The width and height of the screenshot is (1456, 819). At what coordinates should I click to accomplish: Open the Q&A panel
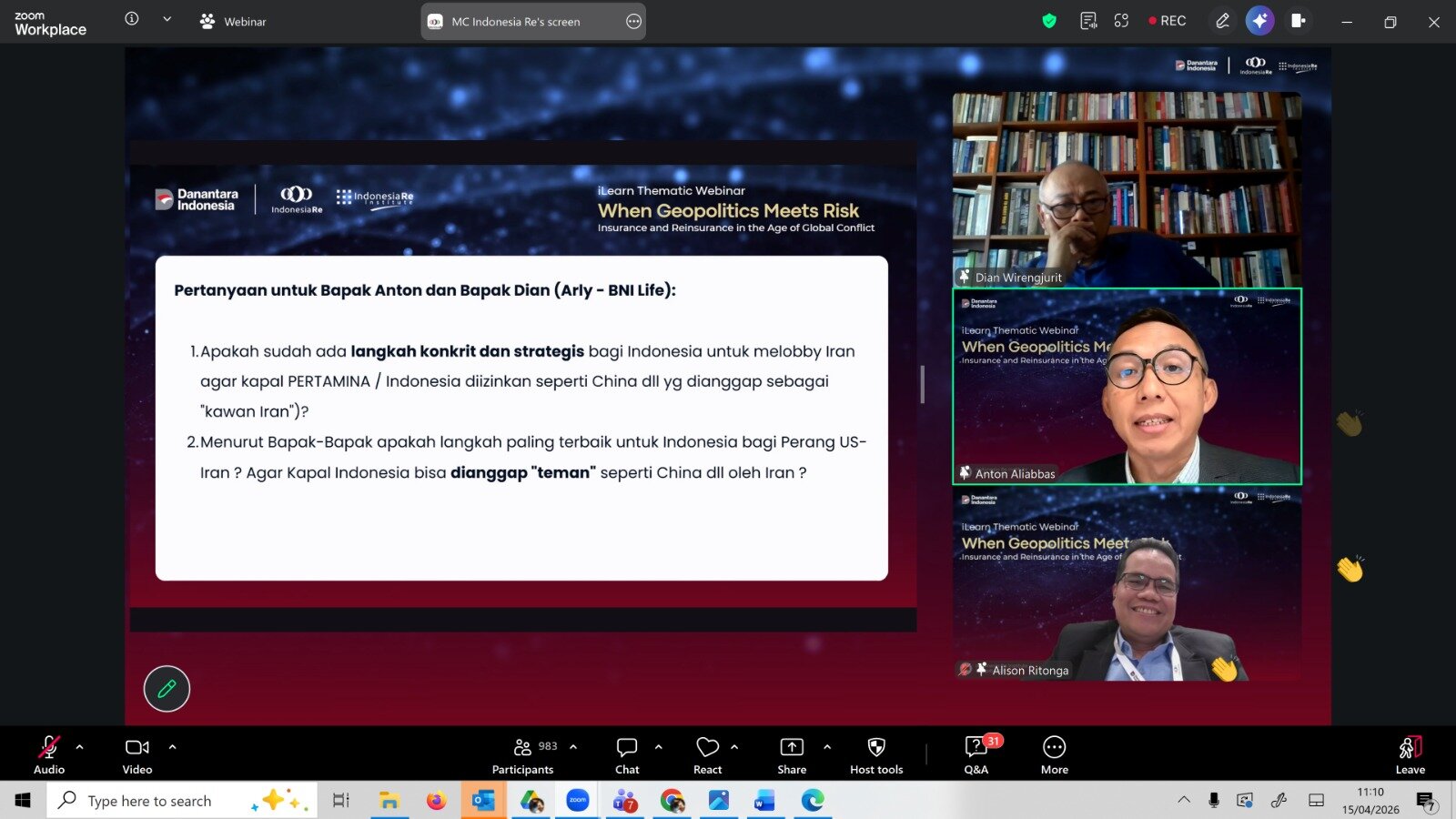pos(976,754)
